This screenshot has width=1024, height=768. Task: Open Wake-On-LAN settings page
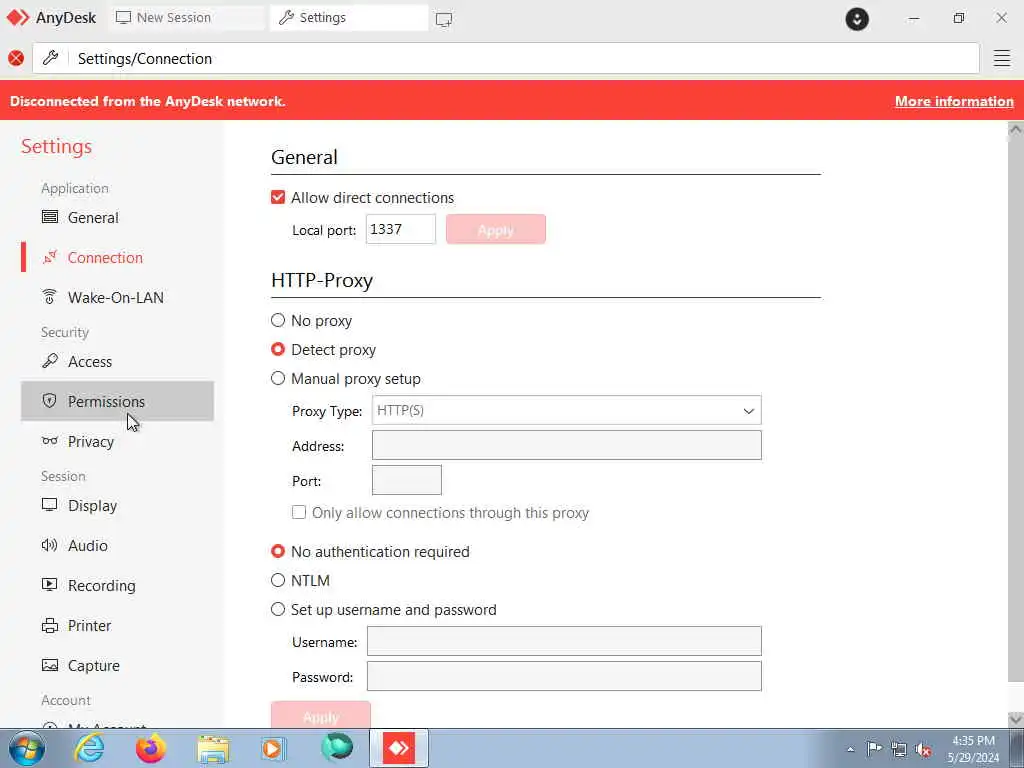click(x=118, y=297)
